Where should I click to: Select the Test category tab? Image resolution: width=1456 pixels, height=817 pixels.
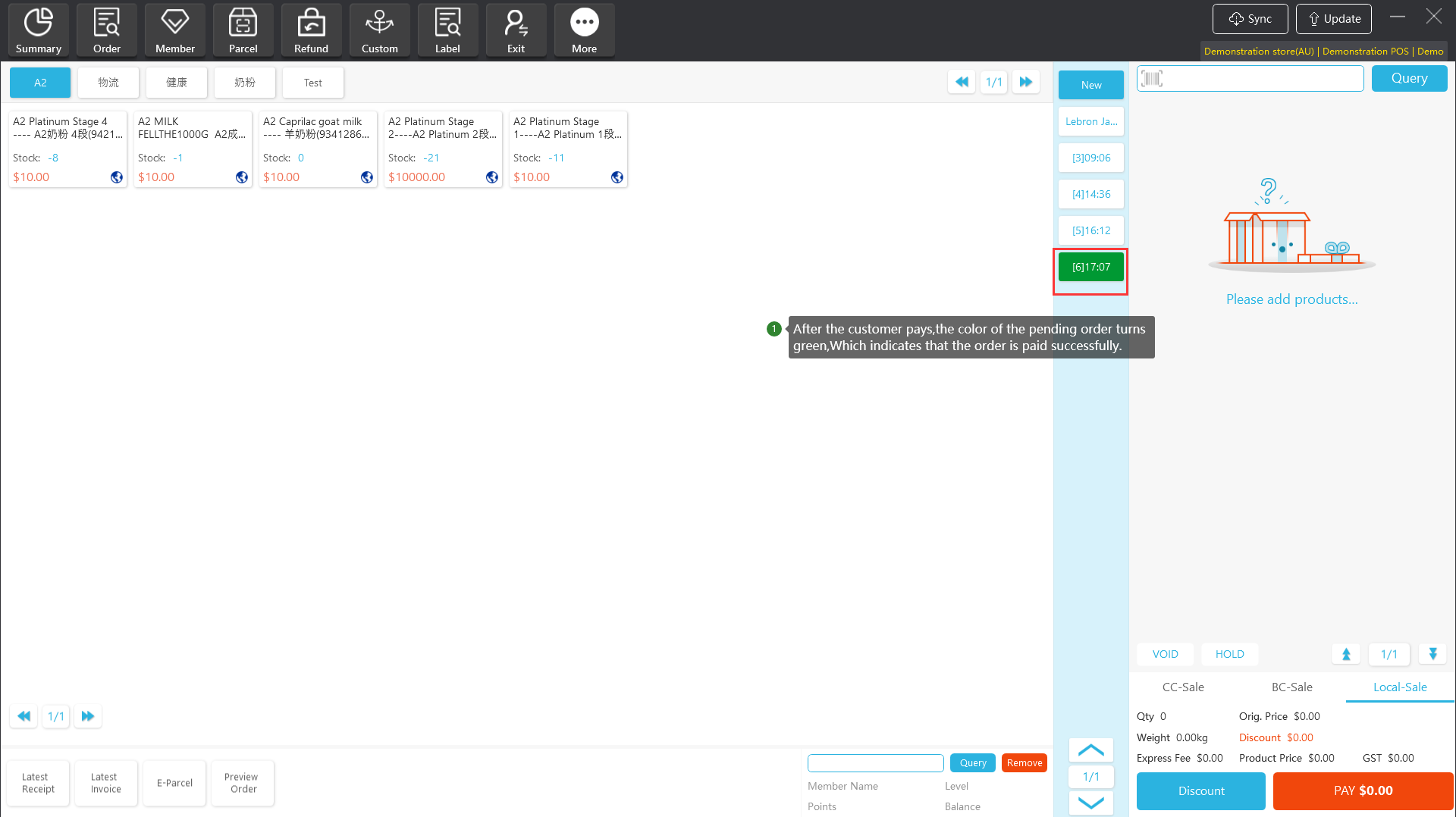tap(312, 83)
